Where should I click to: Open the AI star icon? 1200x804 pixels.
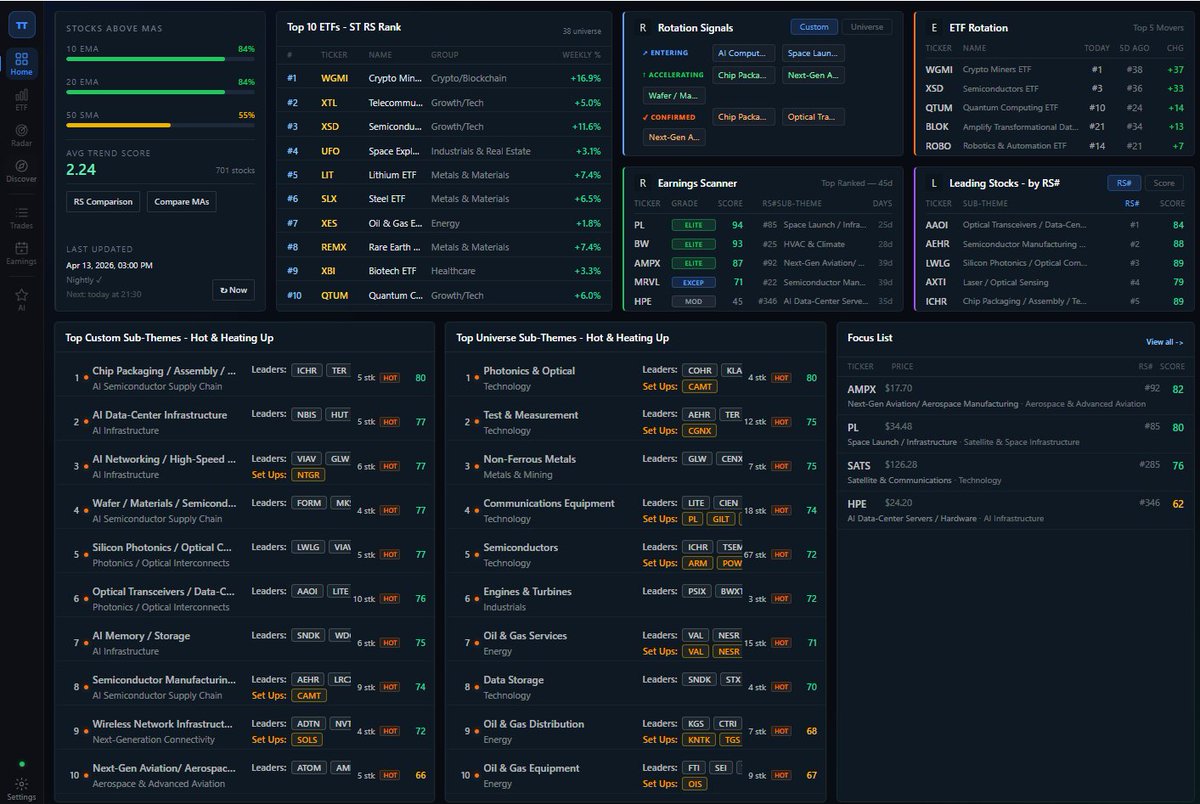(x=21, y=299)
